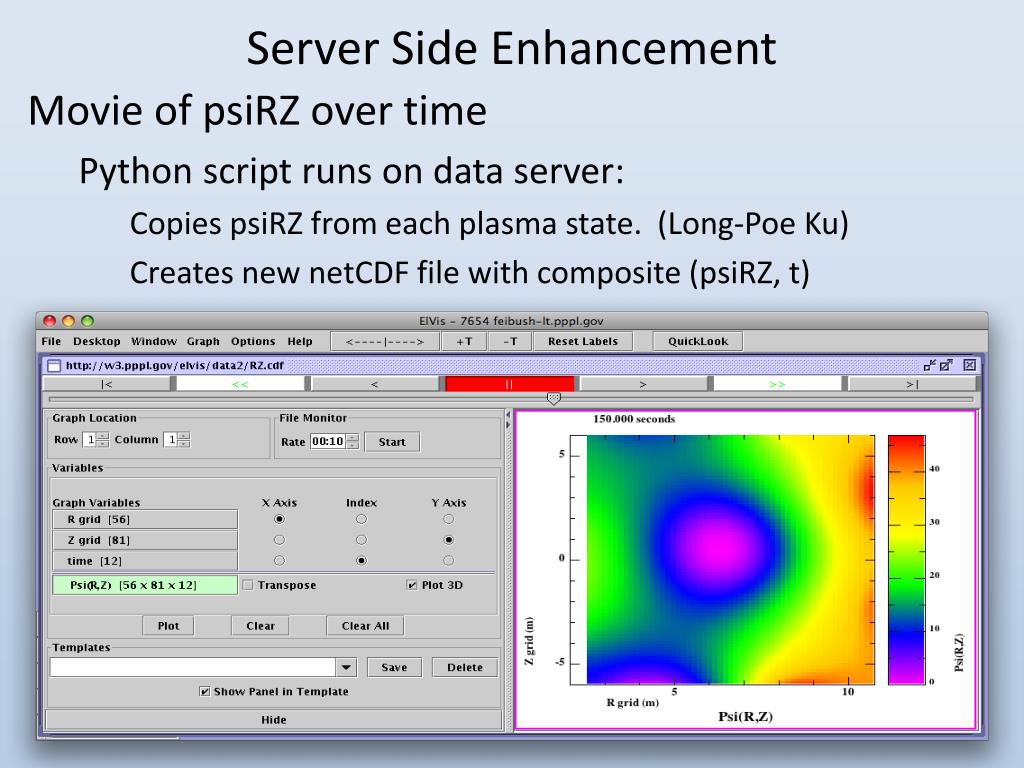The width and height of the screenshot is (1024, 768).
Task: Click the time slider thumb
Action: tap(553, 398)
